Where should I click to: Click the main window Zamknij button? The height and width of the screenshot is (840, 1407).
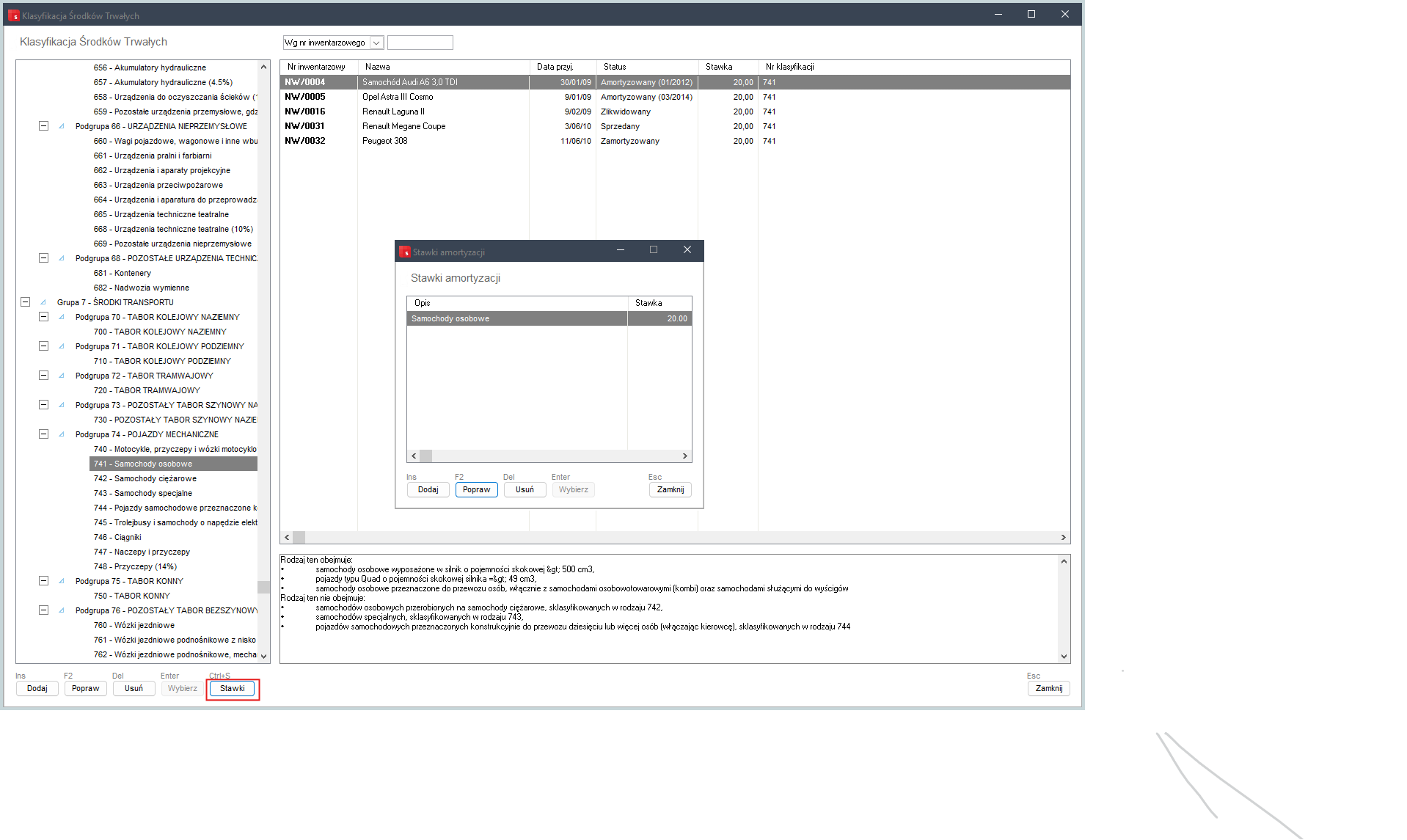[1049, 688]
